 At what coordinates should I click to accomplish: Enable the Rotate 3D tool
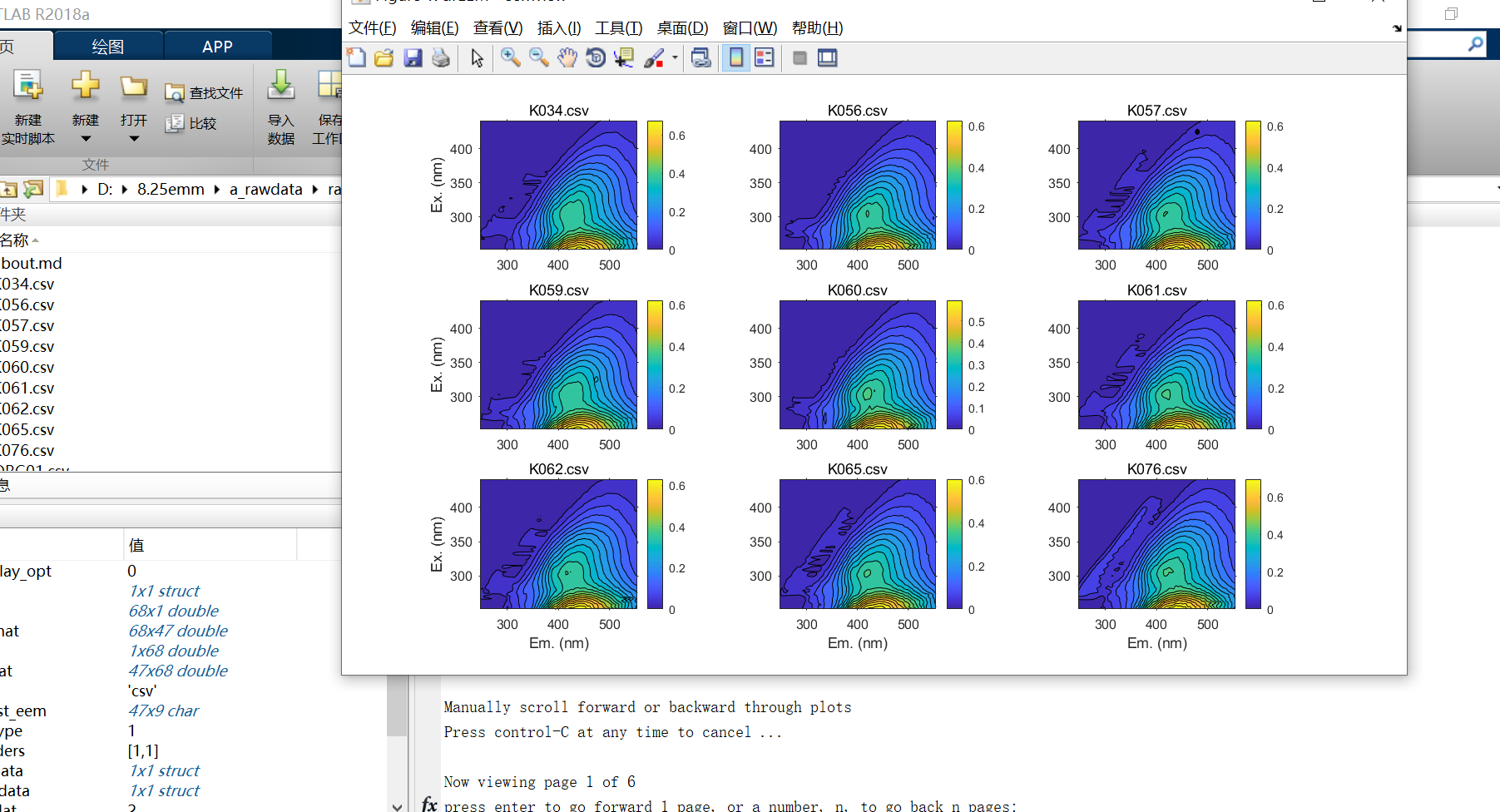tap(596, 57)
